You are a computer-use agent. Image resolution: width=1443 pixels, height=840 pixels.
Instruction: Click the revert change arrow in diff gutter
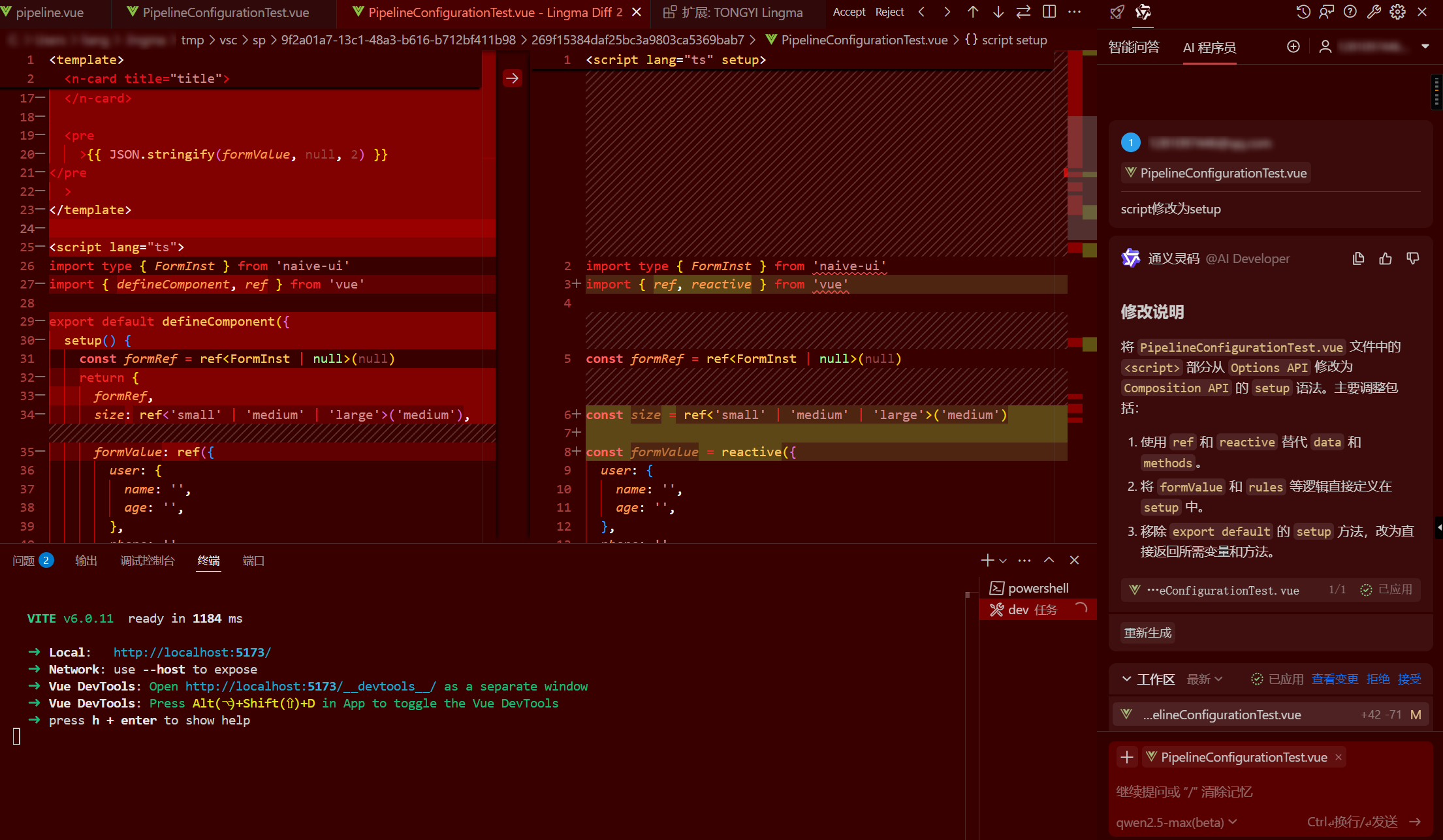pyautogui.click(x=513, y=78)
